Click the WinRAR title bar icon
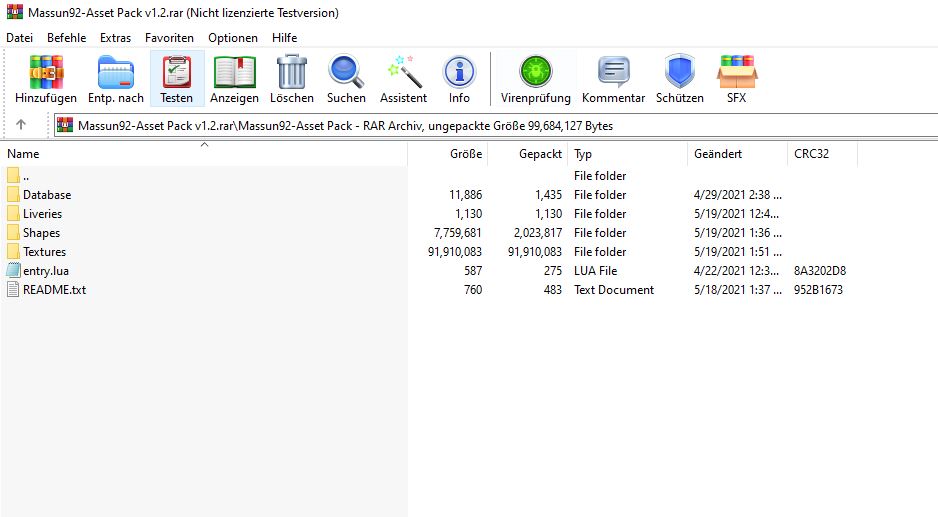 pos(15,12)
